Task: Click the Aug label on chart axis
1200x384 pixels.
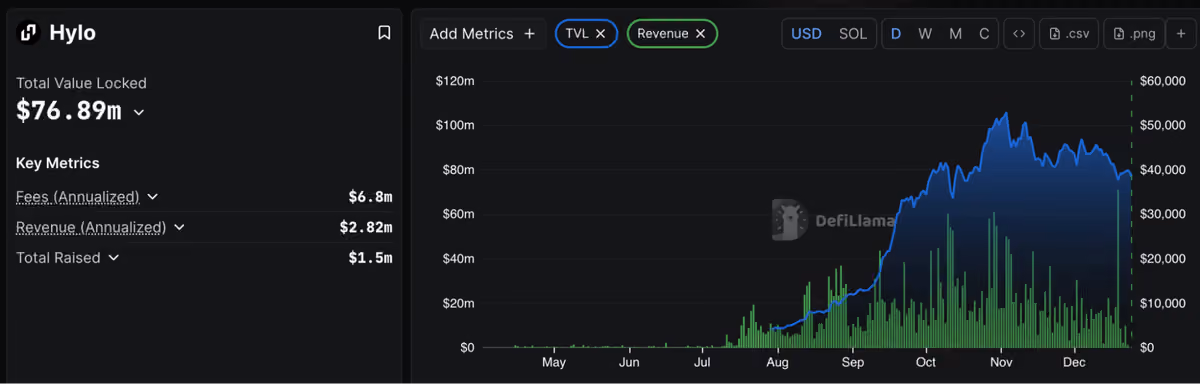Action: coord(777,362)
